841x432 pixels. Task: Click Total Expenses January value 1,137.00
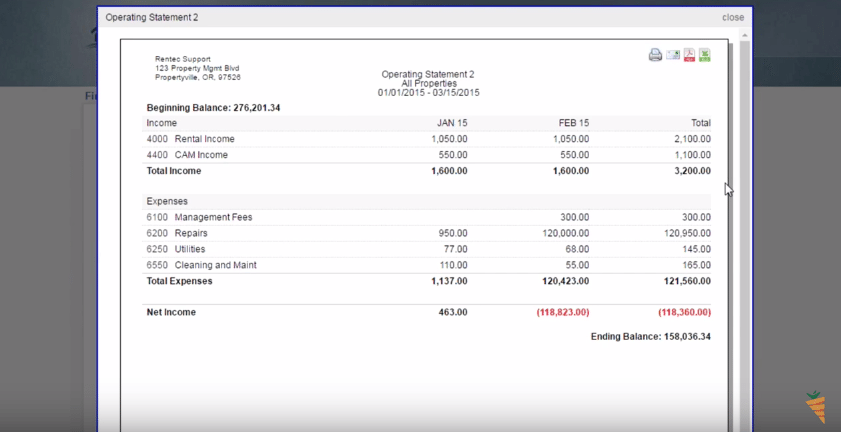[x=449, y=281]
